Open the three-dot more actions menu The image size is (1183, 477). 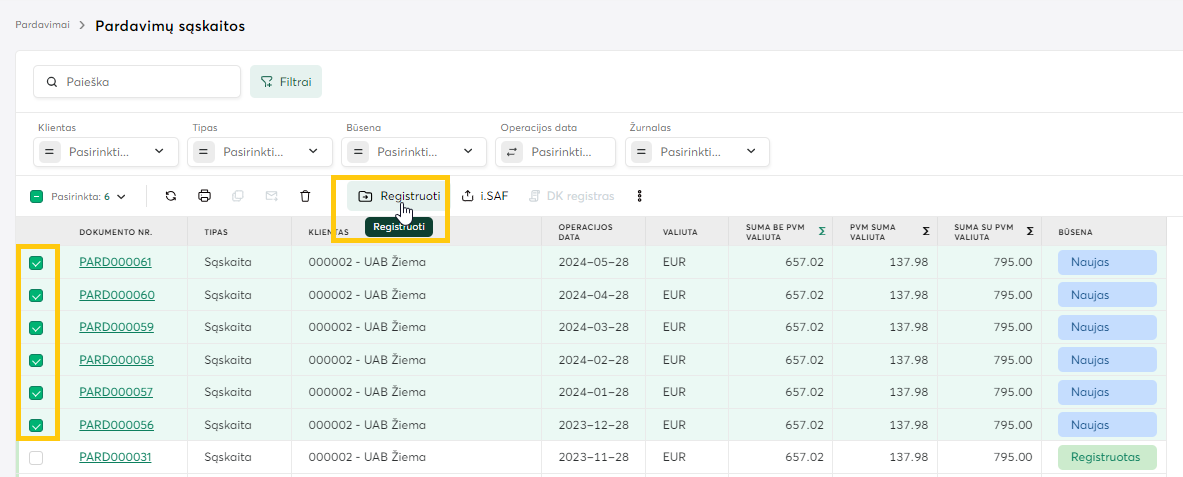pyautogui.click(x=639, y=196)
